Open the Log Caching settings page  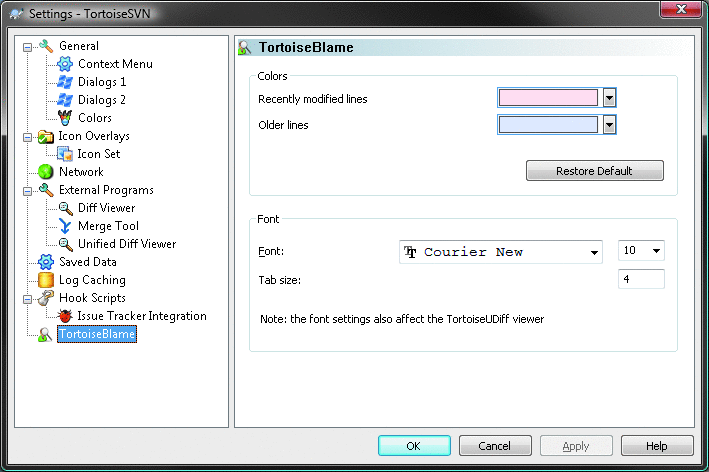[92, 280]
